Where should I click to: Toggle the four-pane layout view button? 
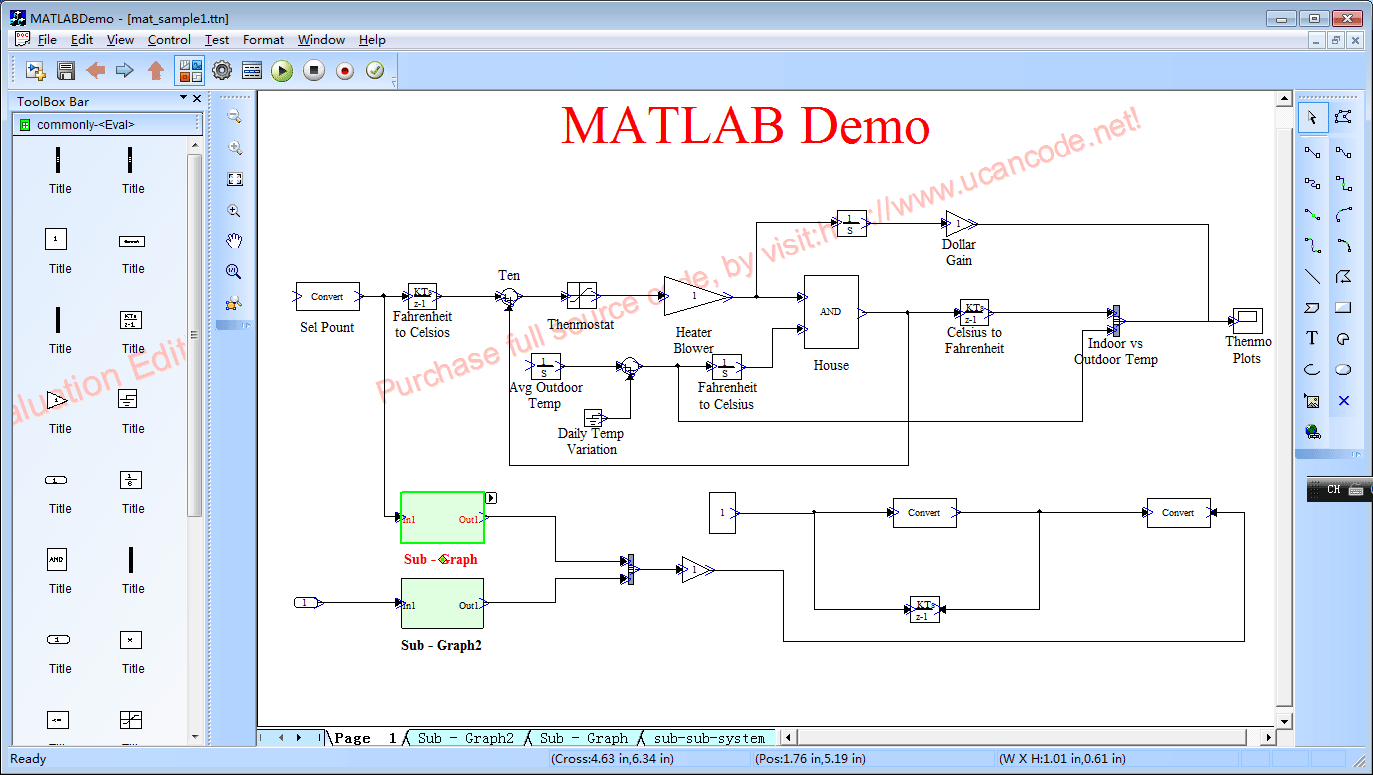[189, 70]
